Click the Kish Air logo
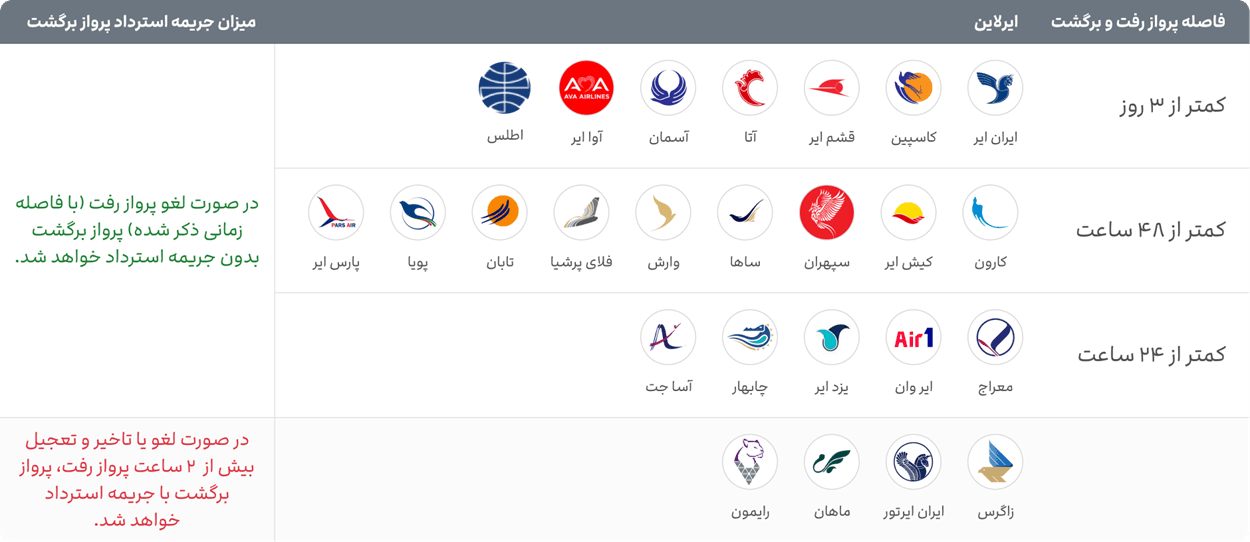The width and height of the screenshot is (1250, 542). [908, 213]
